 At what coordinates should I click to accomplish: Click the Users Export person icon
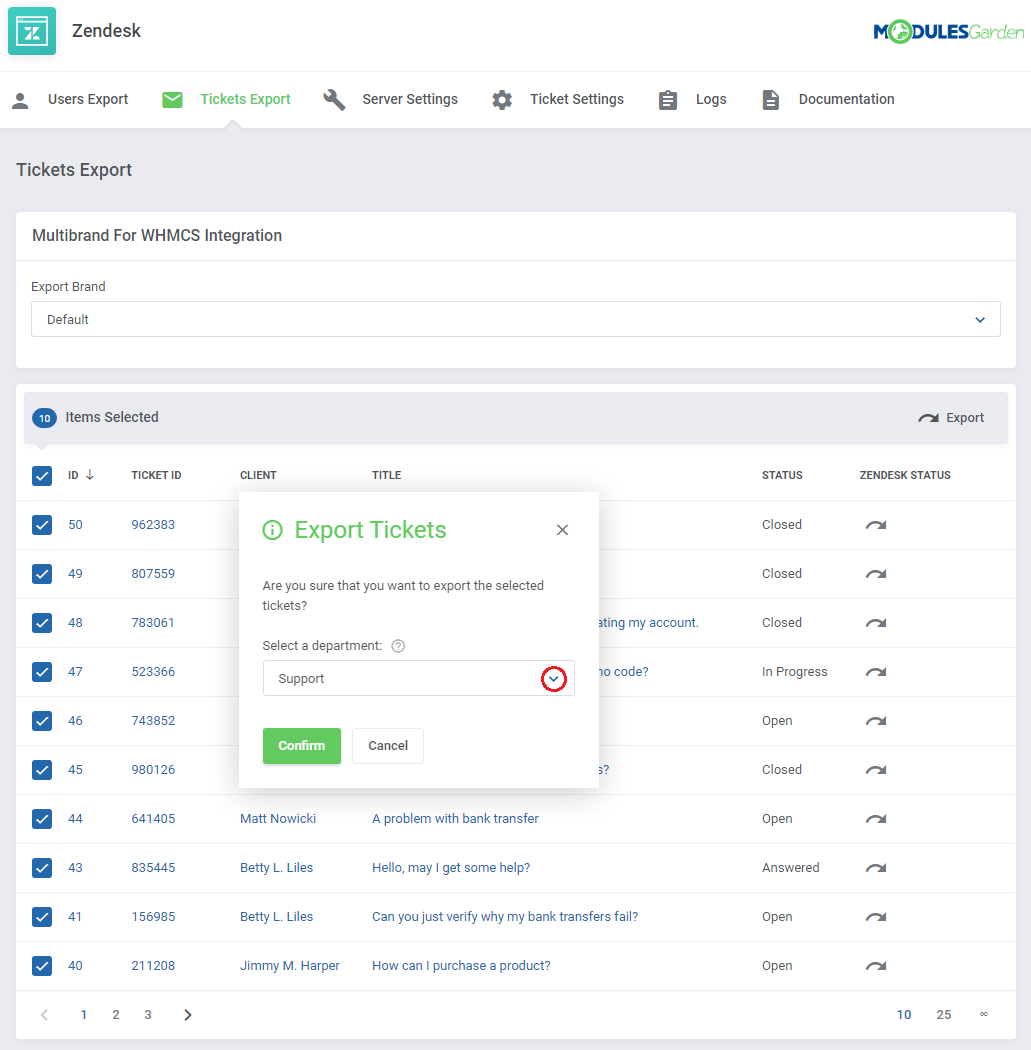[x=20, y=100]
